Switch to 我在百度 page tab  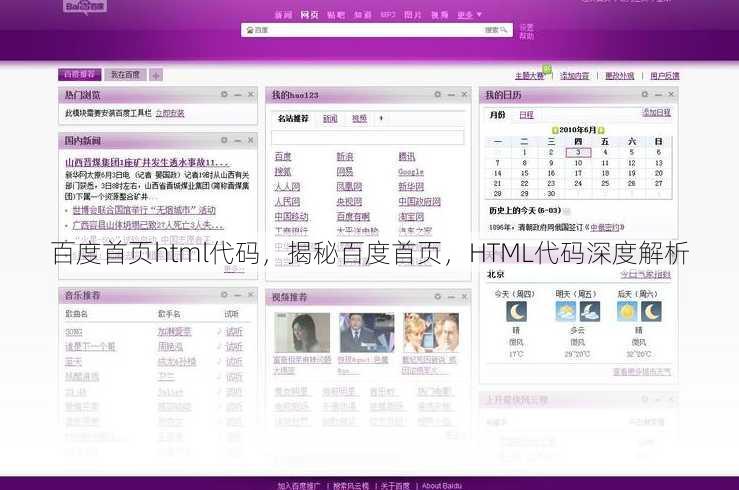tap(125, 74)
